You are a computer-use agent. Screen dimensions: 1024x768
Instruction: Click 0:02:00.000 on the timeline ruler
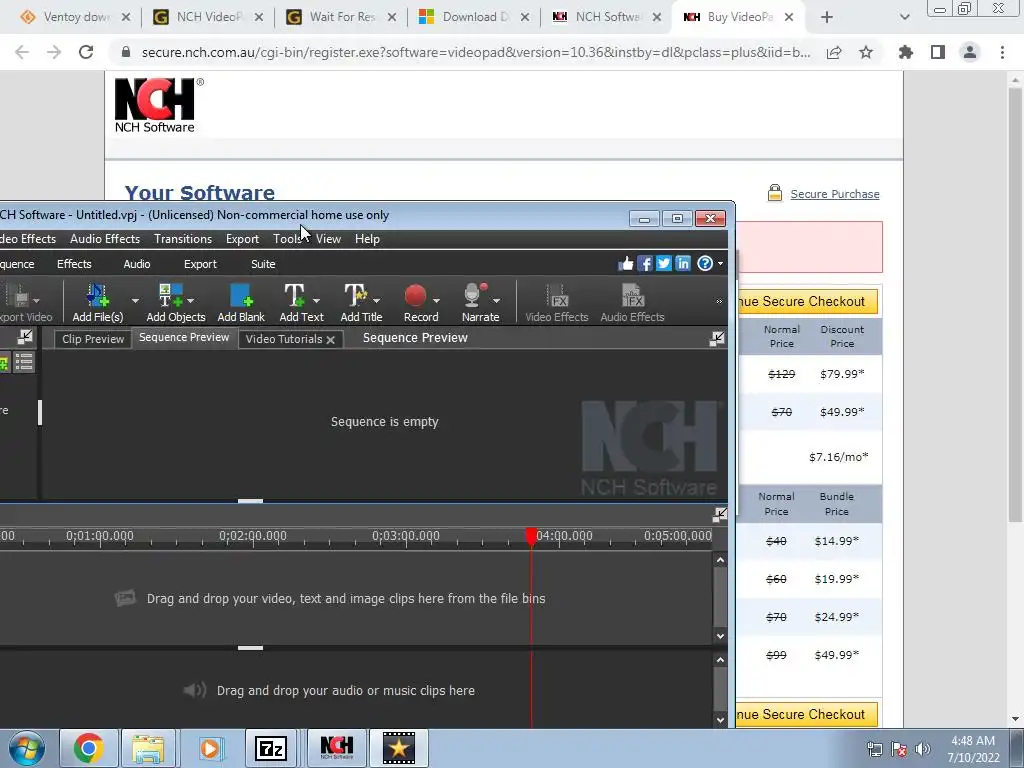(x=253, y=536)
